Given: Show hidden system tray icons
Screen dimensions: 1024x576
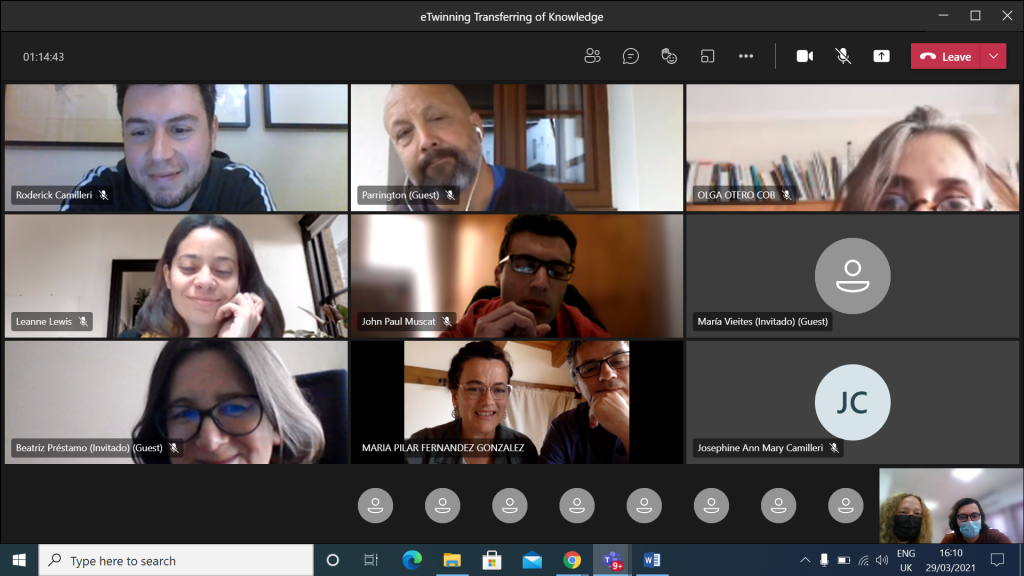Looking at the screenshot, I should coord(805,560).
